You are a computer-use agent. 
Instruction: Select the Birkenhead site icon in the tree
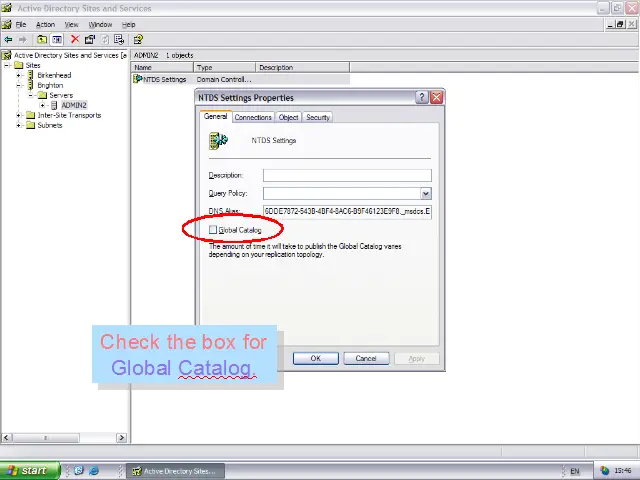coord(31,75)
